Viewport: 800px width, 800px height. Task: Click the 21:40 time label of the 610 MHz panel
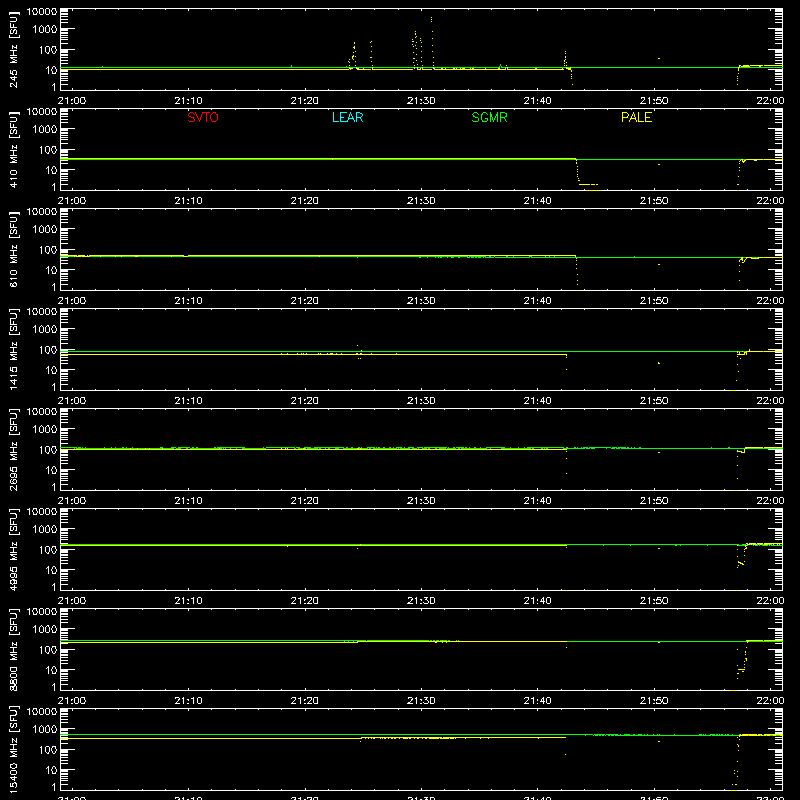coord(537,301)
